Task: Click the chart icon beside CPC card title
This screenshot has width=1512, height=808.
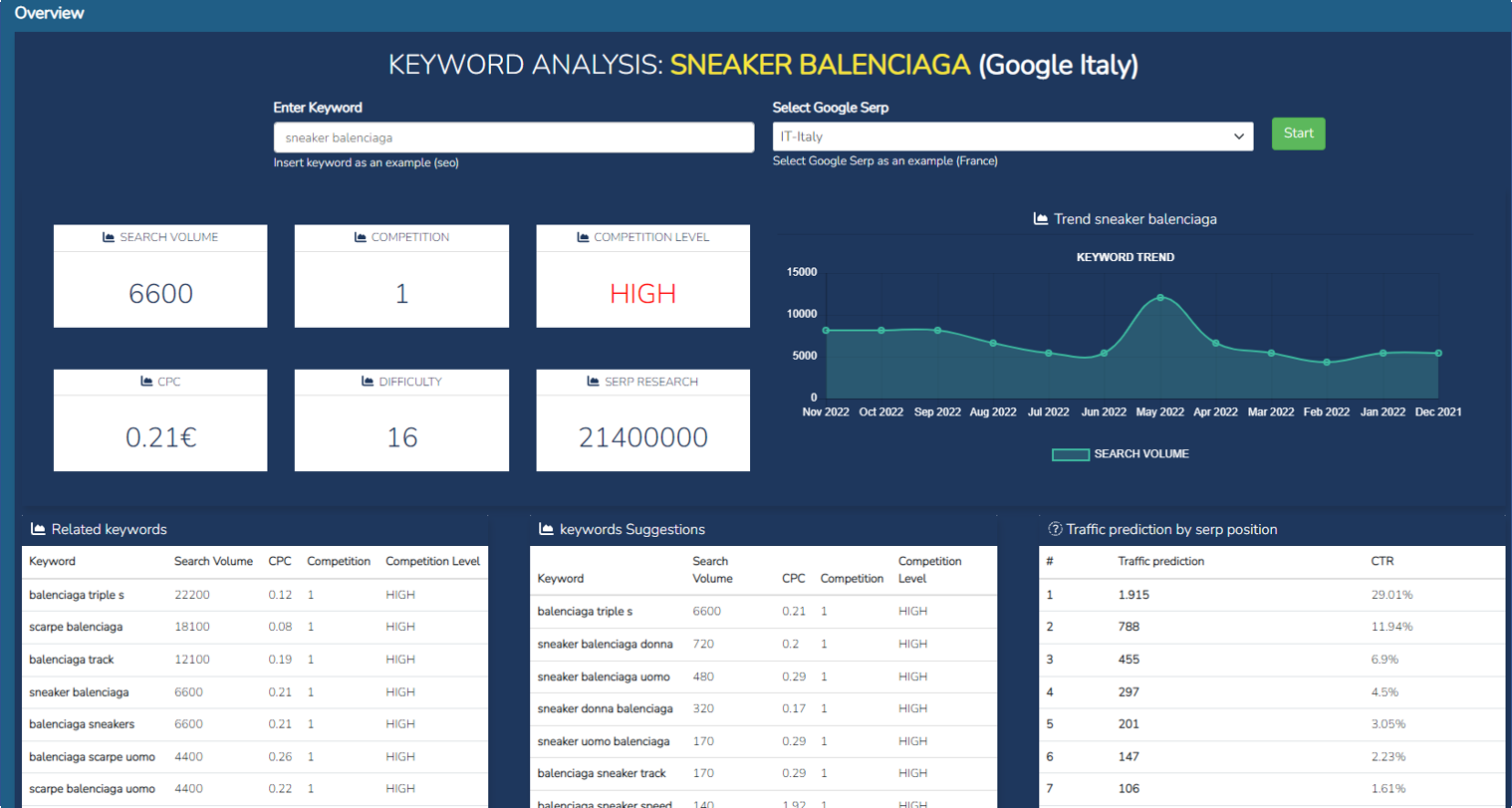Action: coord(146,382)
